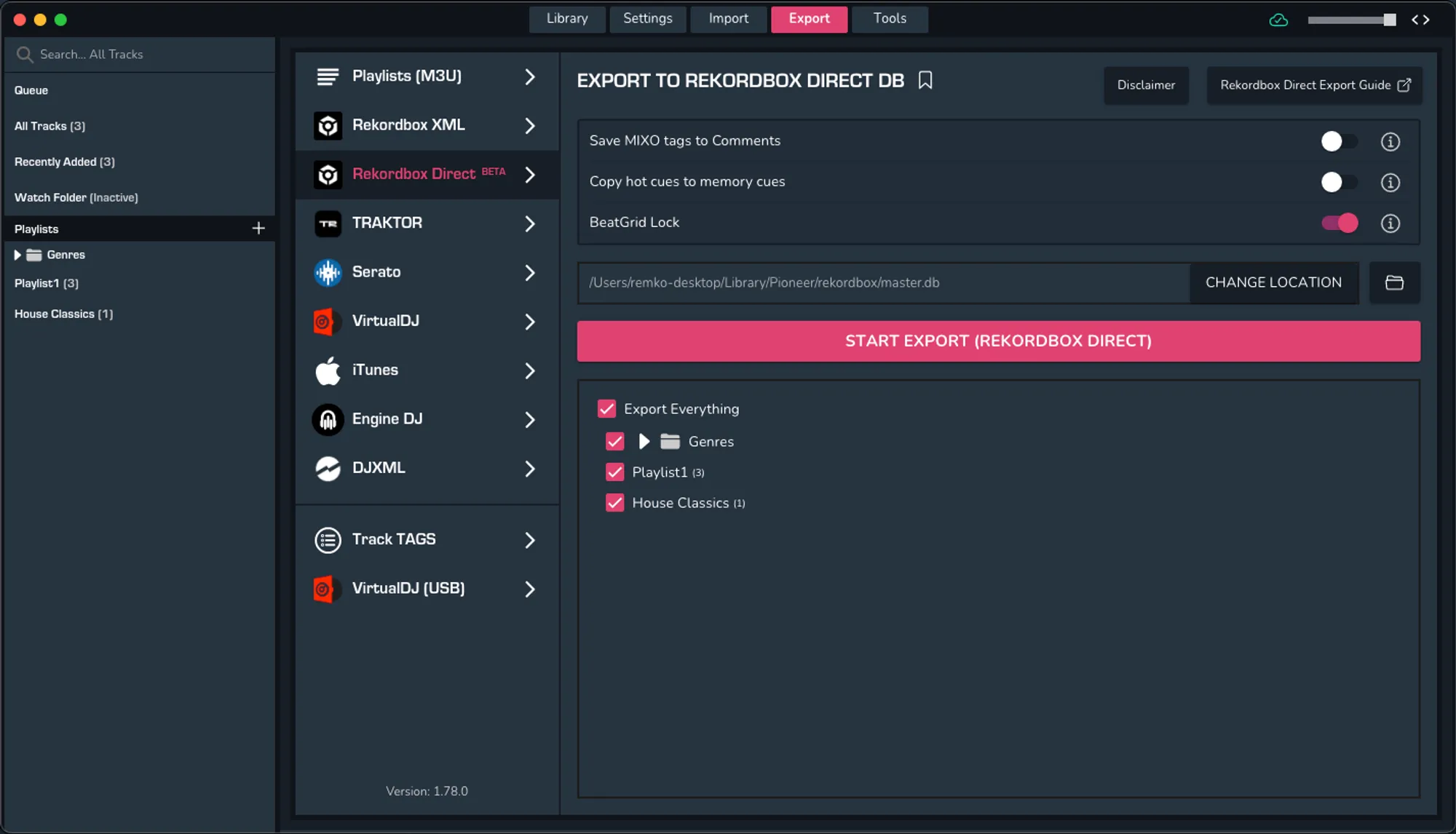This screenshot has height=834, width=1456.
Task: Open the Tools tab
Action: click(x=889, y=19)
